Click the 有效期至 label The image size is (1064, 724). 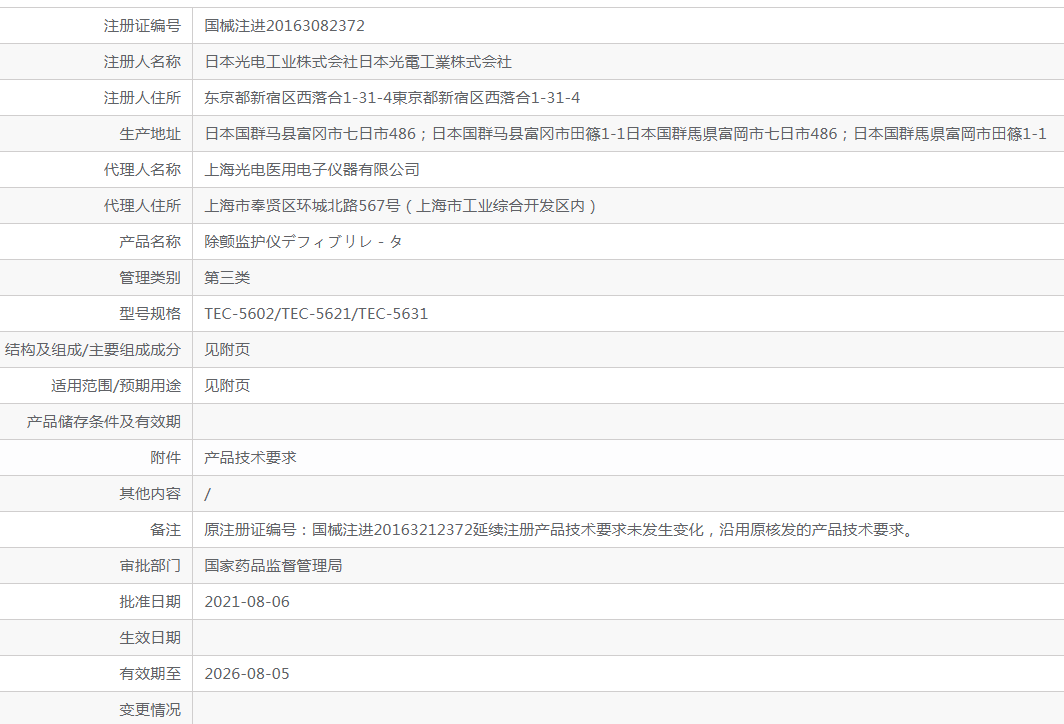coord(150,673)
